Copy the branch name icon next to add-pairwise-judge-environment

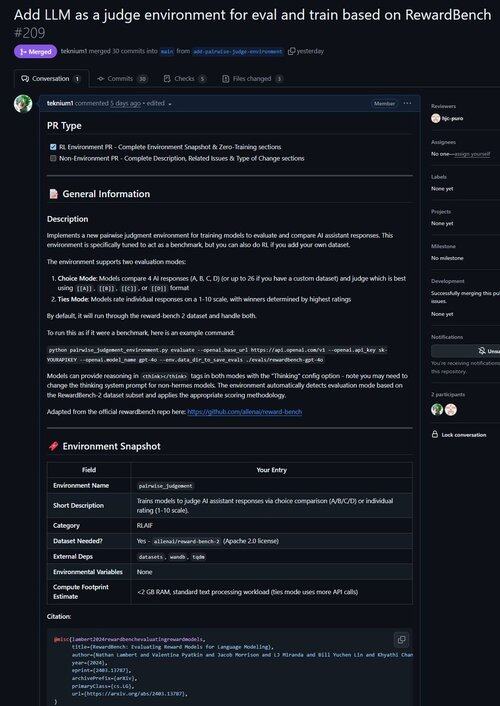(x=291, y=51)
